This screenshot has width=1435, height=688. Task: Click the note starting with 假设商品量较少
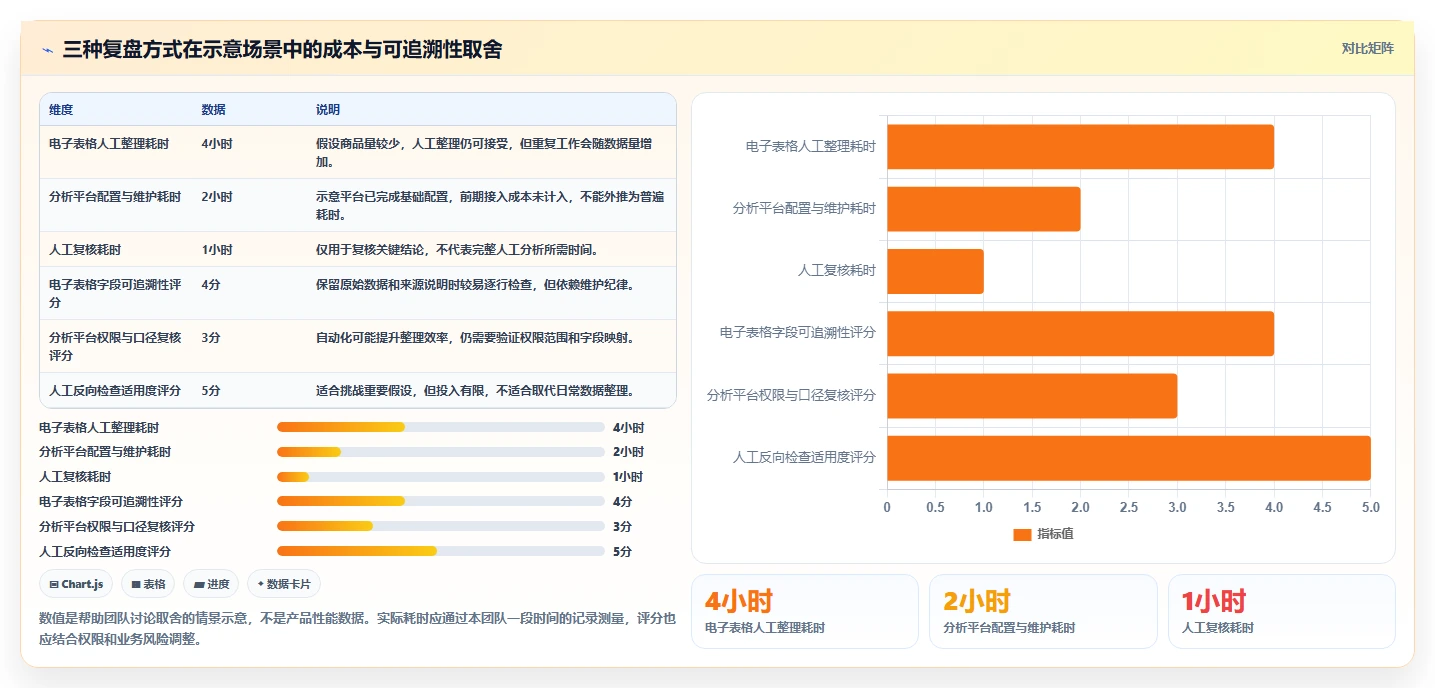tap(484, 152)
